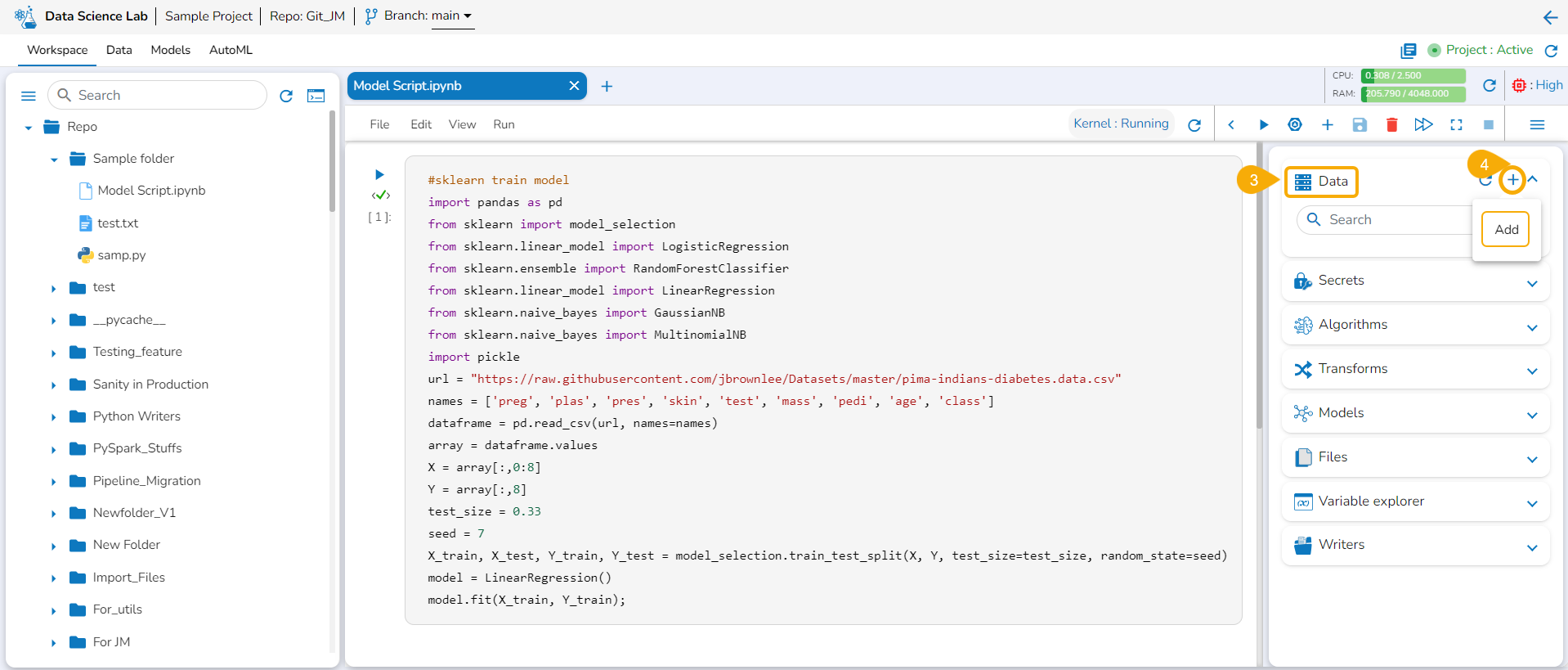Click the plus icon in Data panel

[x=1512, y=180]
